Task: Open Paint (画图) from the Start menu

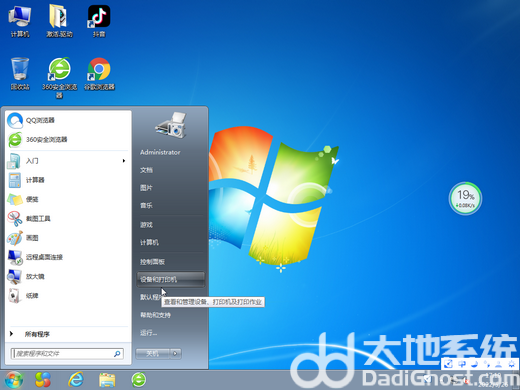Action: (x=67, y=238)
